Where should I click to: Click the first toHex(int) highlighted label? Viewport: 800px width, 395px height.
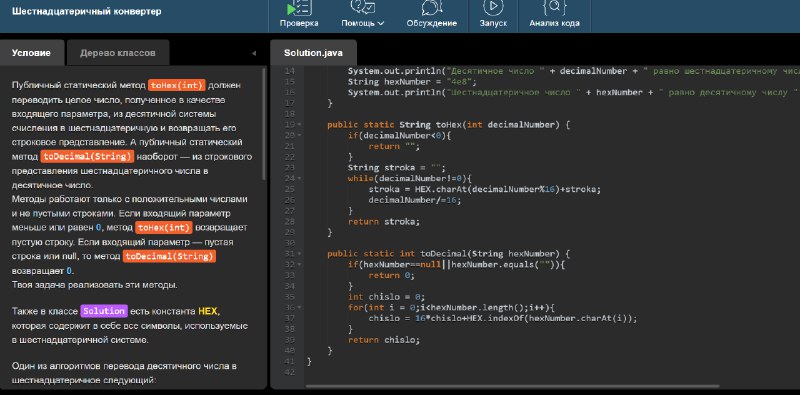click(x=177, y=85)
